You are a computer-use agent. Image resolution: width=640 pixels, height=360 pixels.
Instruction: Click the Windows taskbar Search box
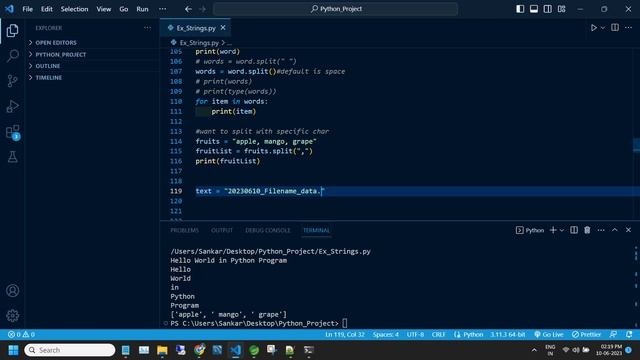pyautogui.click(x=70, y=350)
